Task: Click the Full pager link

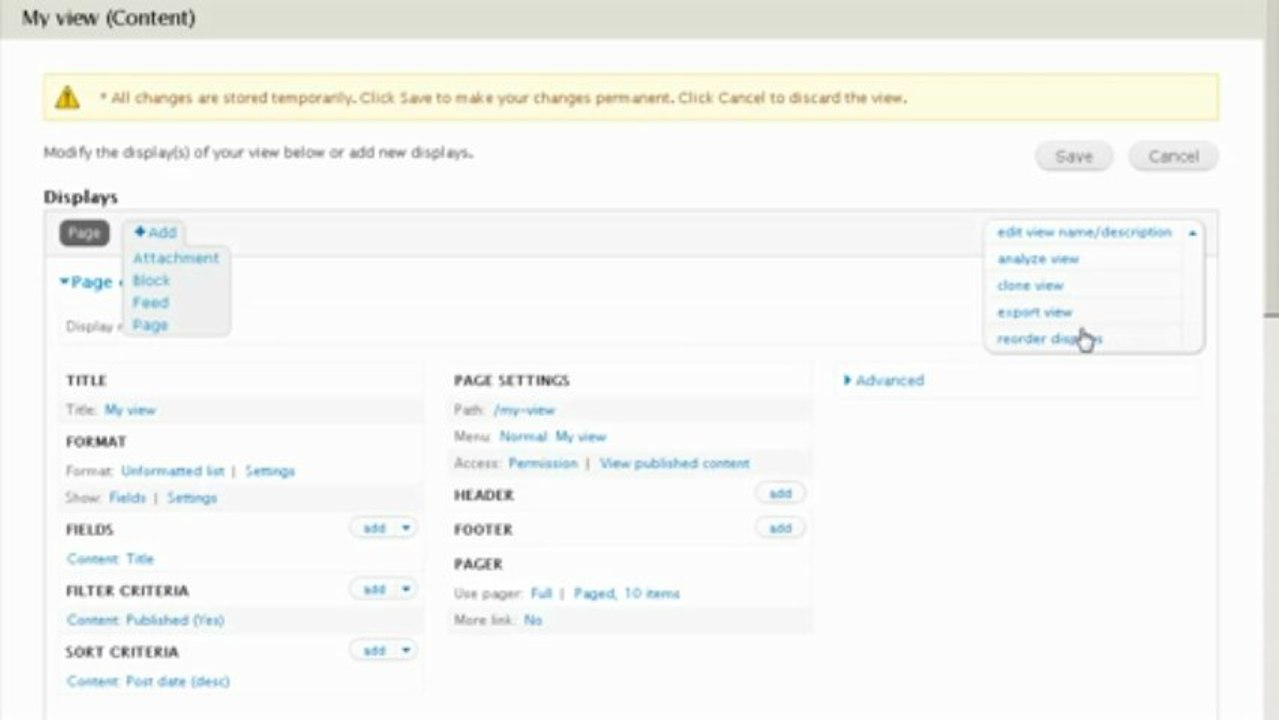Action: [x=541, y=594]
